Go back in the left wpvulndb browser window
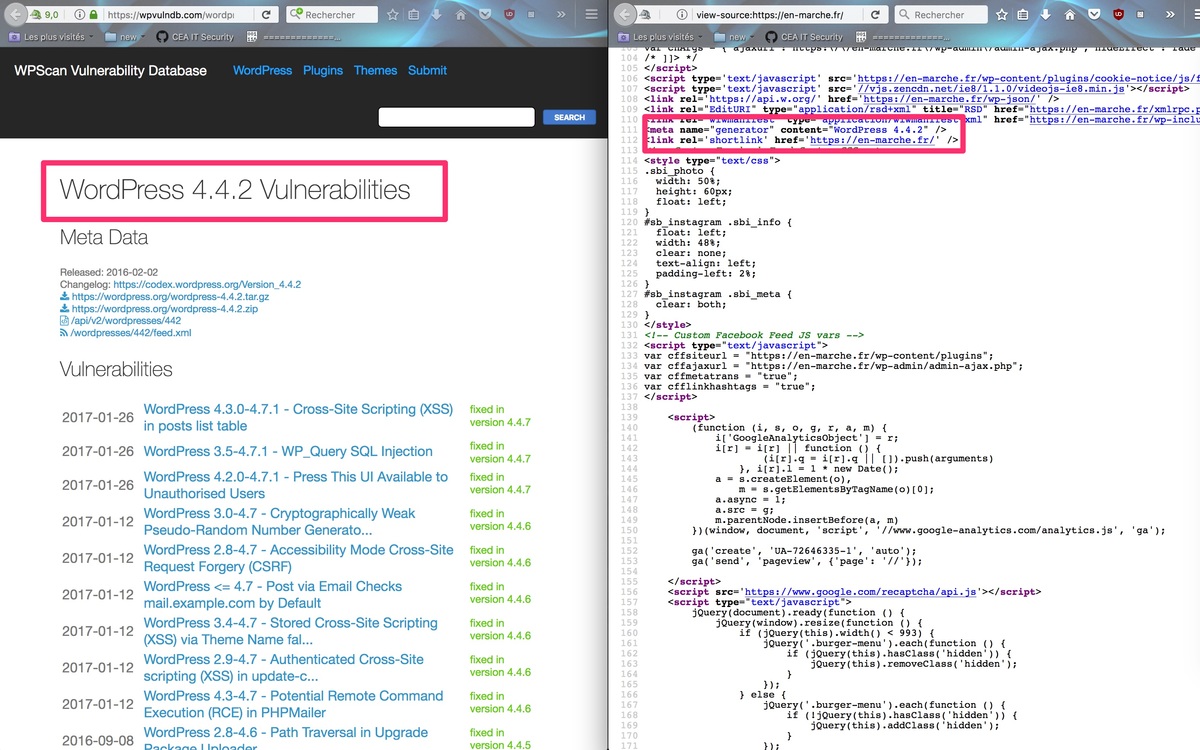The height and width of the screenshot is (750, 1200). 16,15
